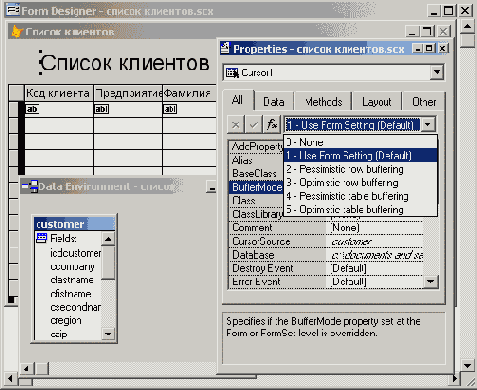Click textbox control under Код клиента column
Screen dimensions: 477x390
point(32,109)
